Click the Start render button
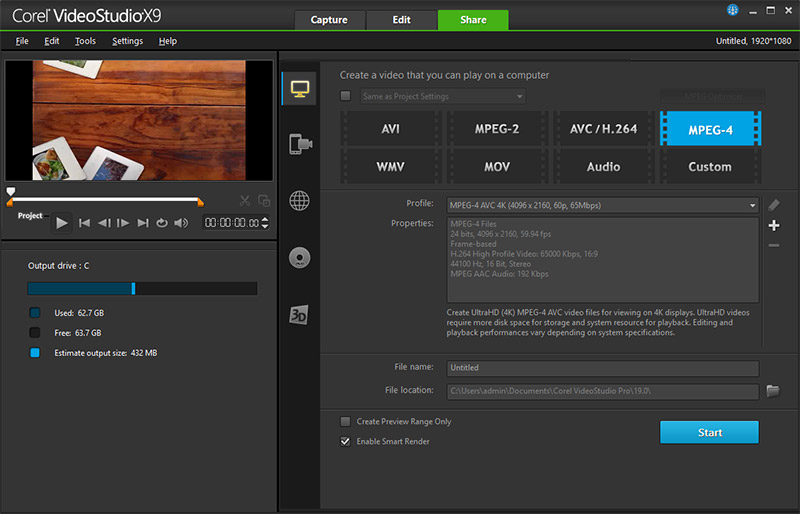Image resolution: width=800 pixels, height=514 pixels. coord(709,432)
